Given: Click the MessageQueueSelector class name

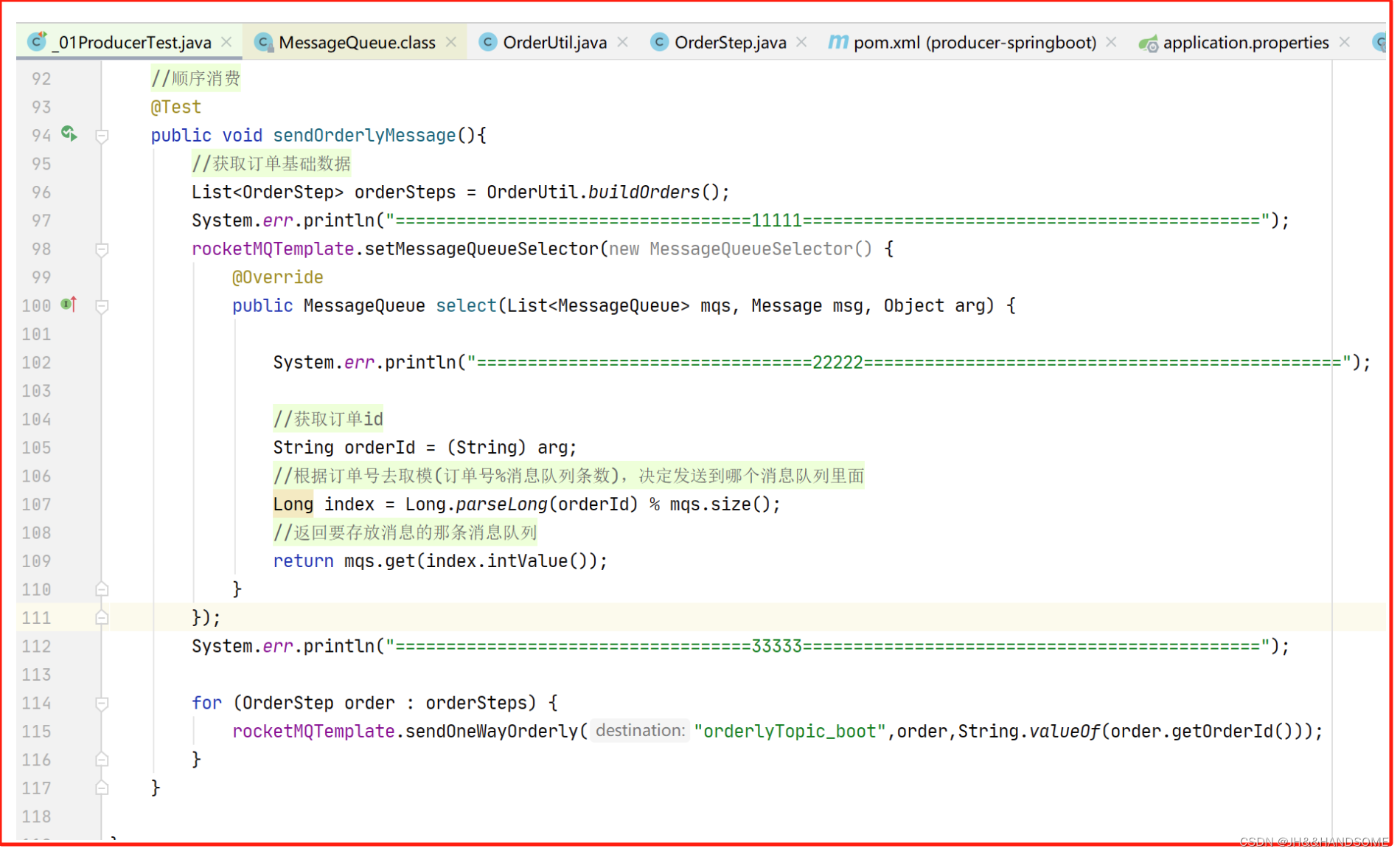Looking at the screenshot, I should pos(751,249).
